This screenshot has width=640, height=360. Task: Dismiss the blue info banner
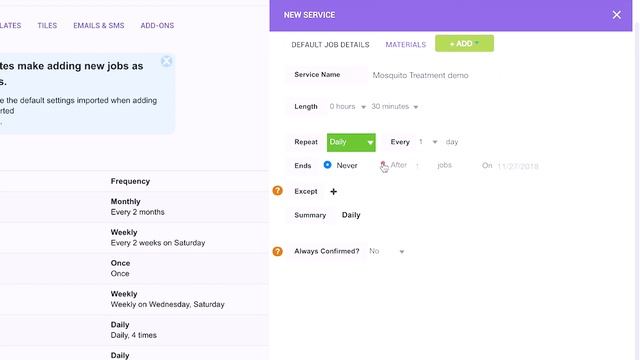167,61
